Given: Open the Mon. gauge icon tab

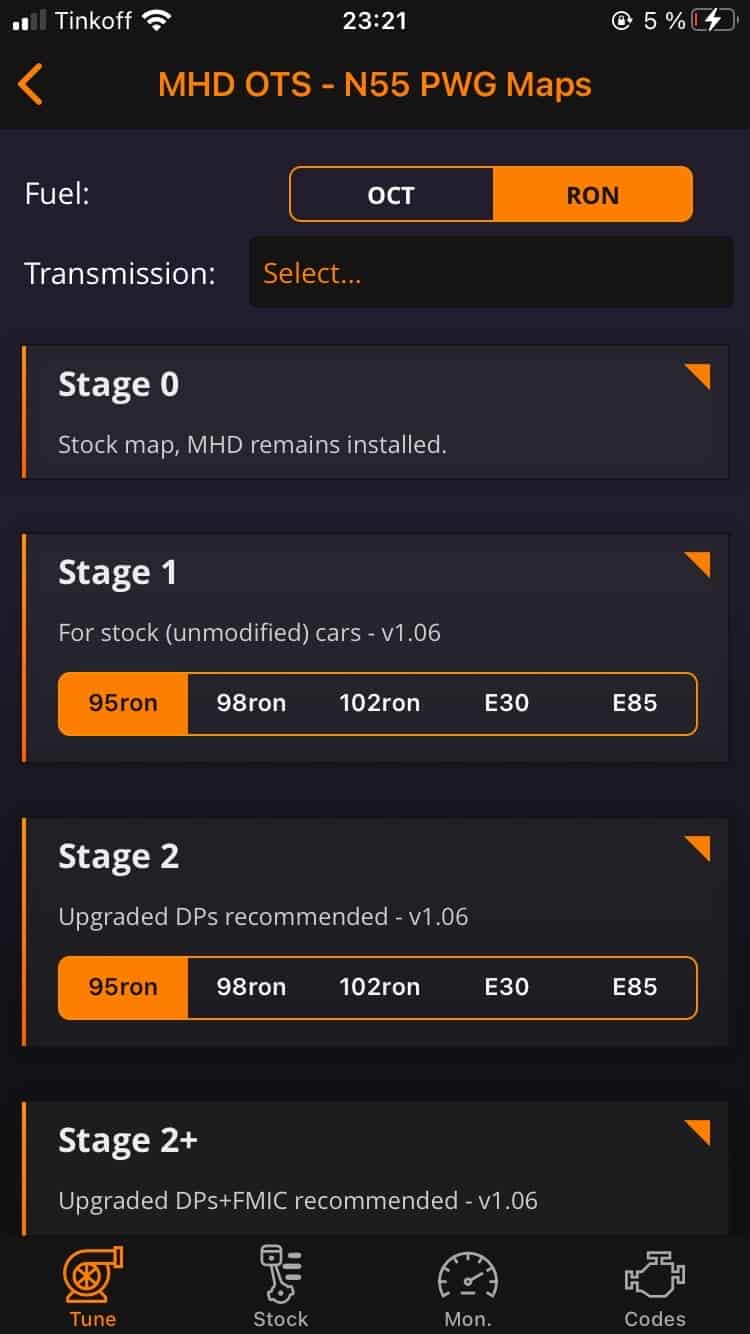Looking at the screenshot, I should (x=467, y=1287).
